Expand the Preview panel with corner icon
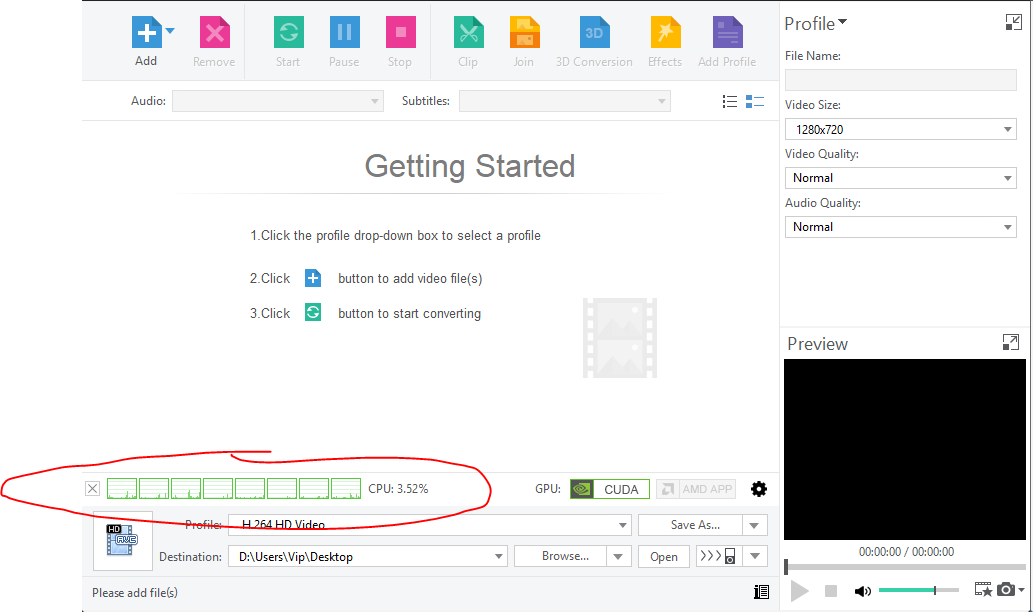1033x612 pixels. click(x=1011, y=342)
